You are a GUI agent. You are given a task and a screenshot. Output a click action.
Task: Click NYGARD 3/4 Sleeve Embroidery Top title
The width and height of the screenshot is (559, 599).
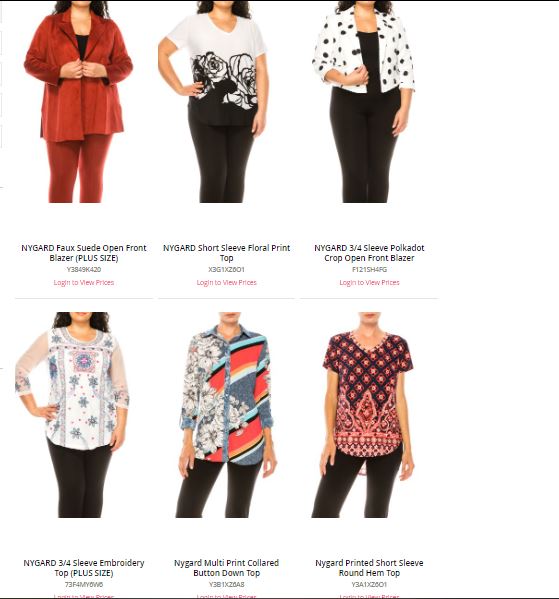pyautogui.click(x=84, y=568)
